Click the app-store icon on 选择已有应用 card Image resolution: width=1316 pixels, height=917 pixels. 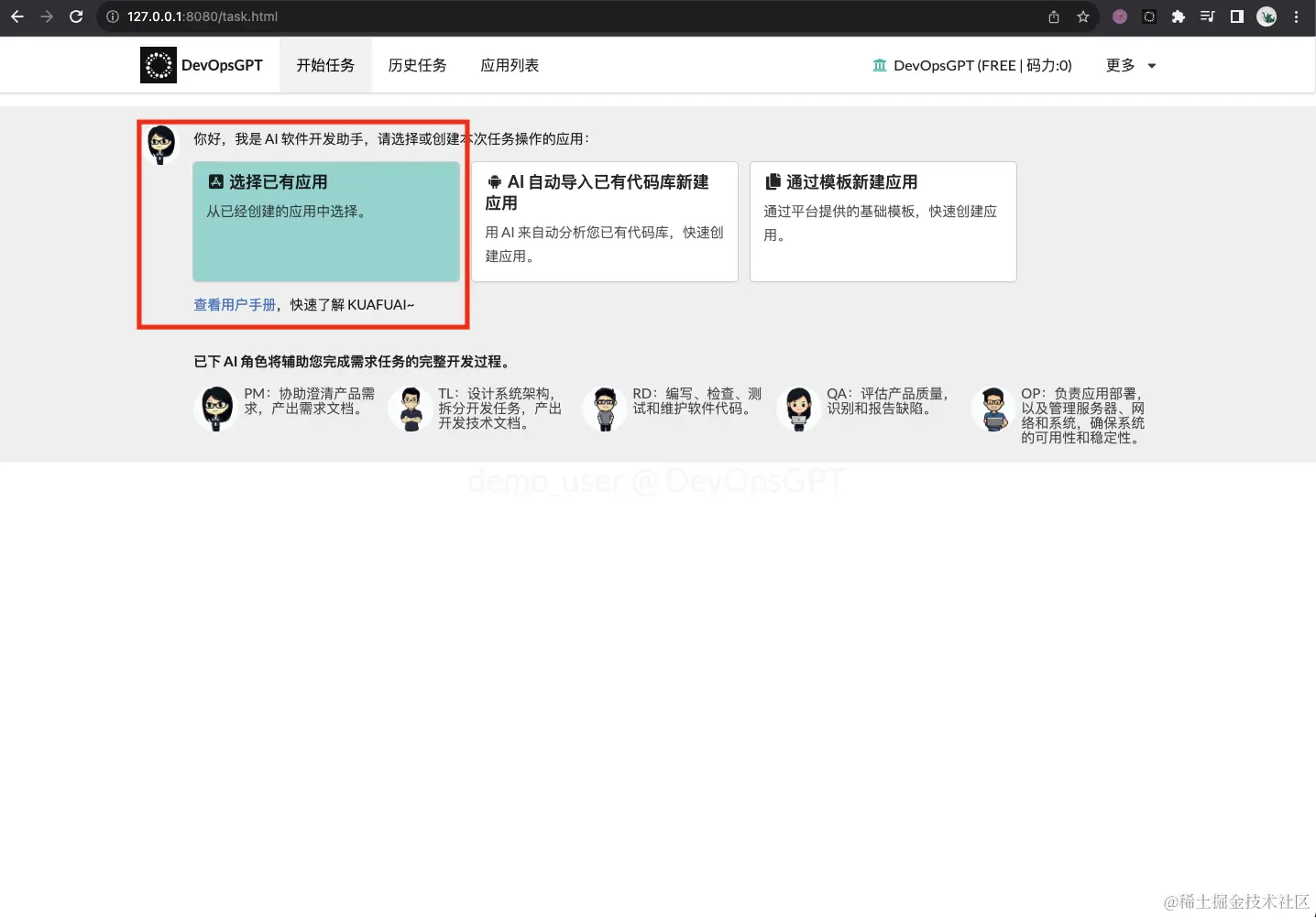coord(216,181)
